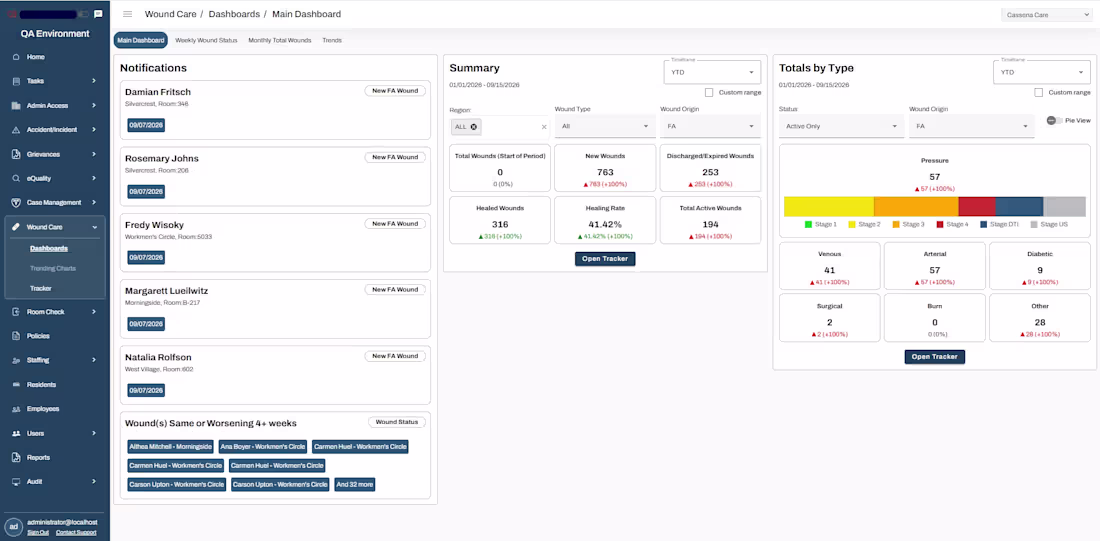Click the eQuality magnifier icon
1100x541 pixels.
16,178
